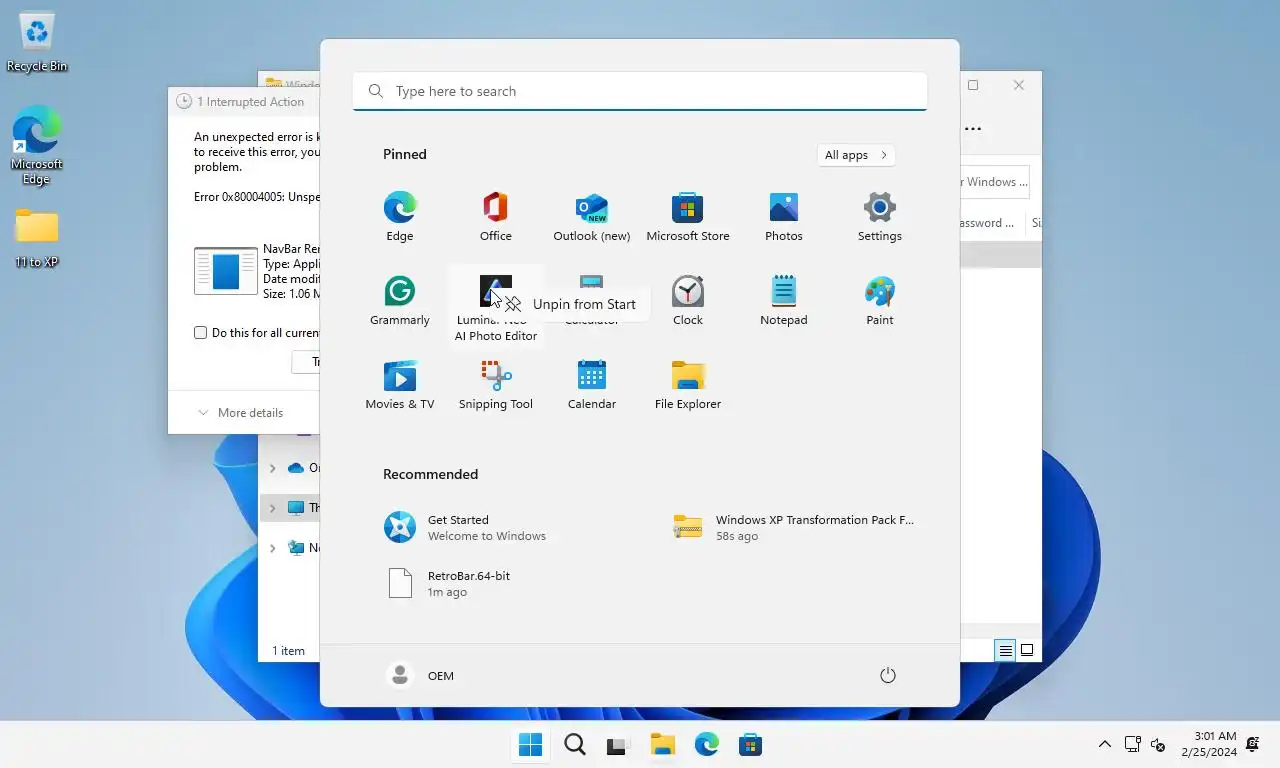Open network icon in system tray
Image resolution: width=1280 pixels, height=768 pixels.
click(1132, 744)
